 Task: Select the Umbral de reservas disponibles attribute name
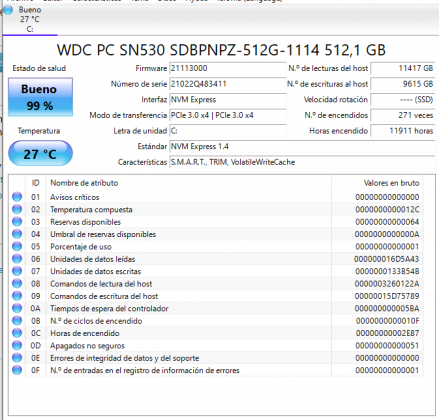pos(103,234)
